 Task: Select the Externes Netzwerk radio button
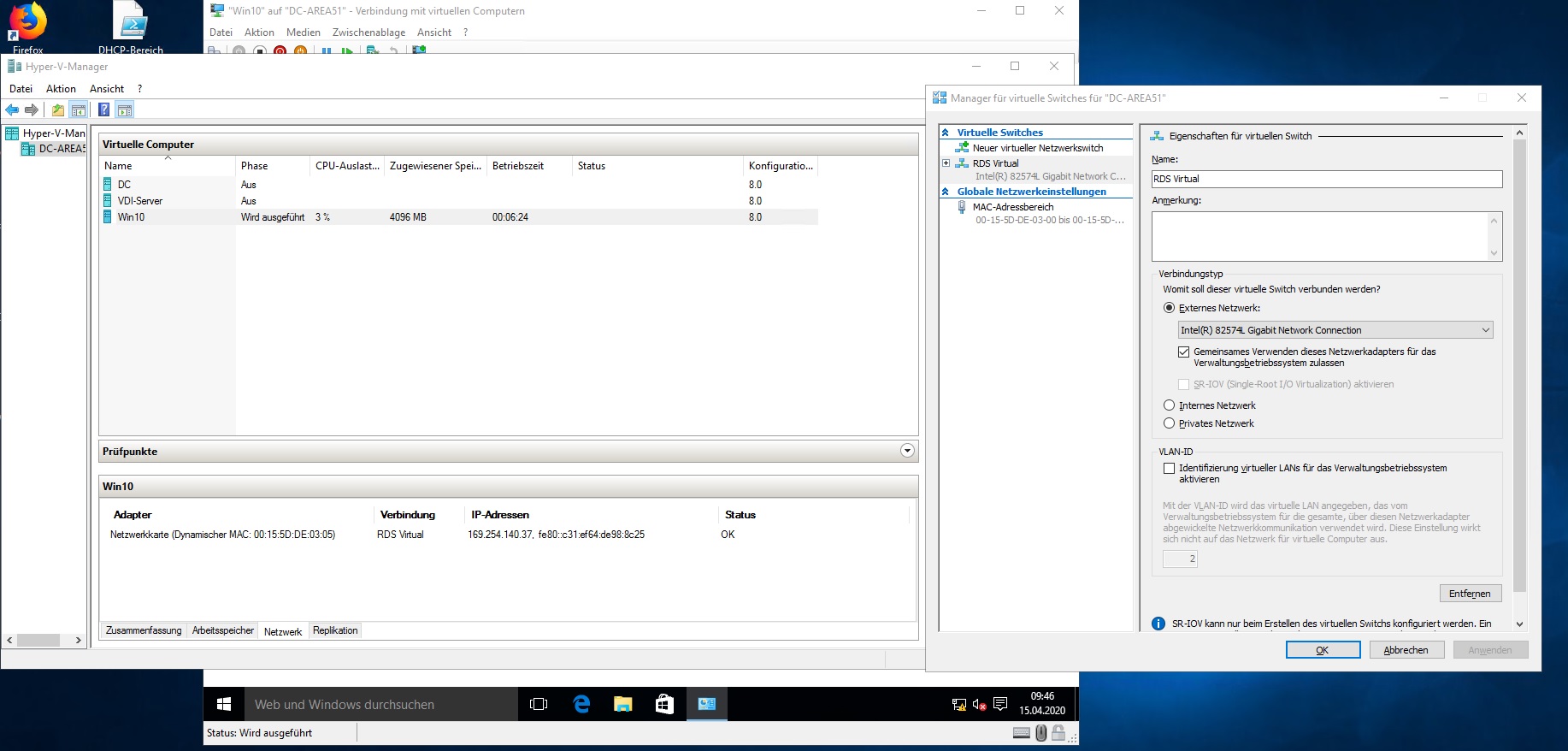[x=1169, y=308]
